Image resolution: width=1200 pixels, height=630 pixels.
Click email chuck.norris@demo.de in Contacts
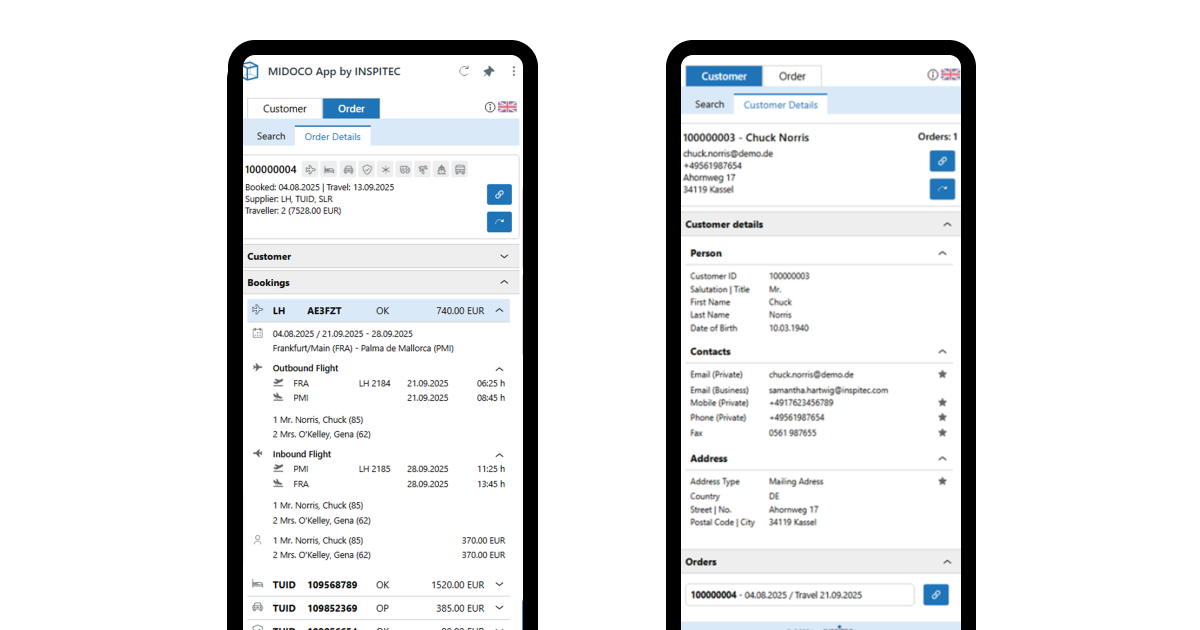click(x=811, y=374)
